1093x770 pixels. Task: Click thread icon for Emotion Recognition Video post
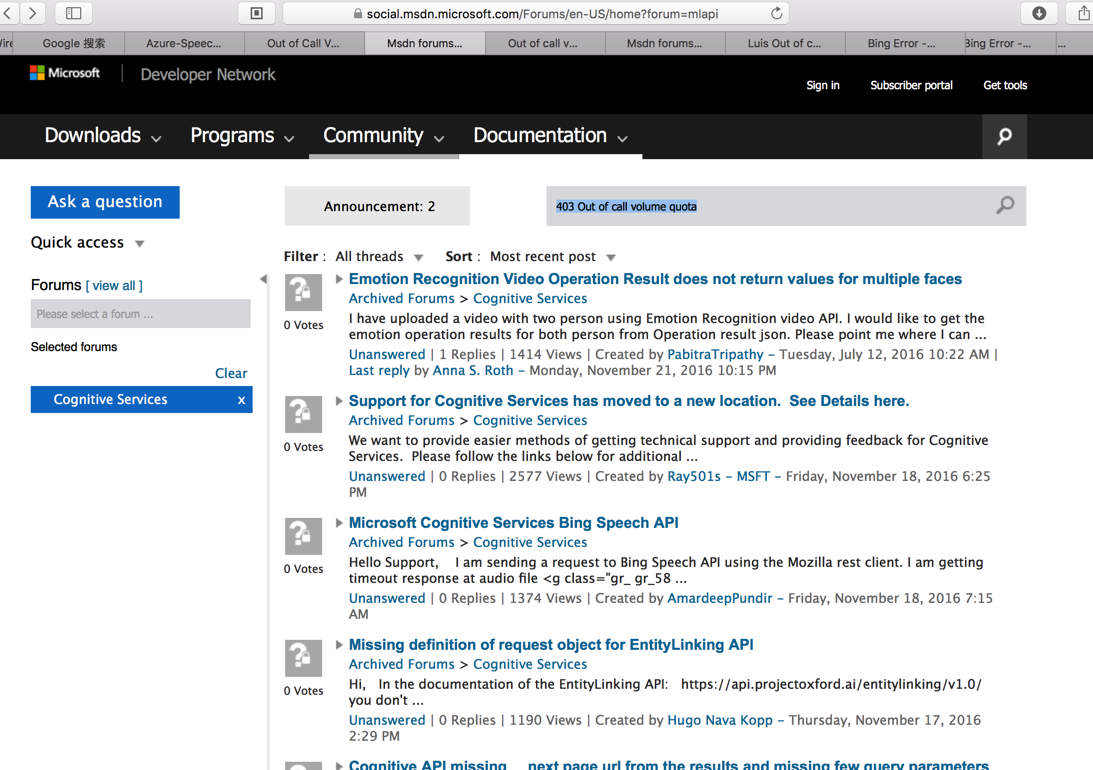tap(303, 292)
